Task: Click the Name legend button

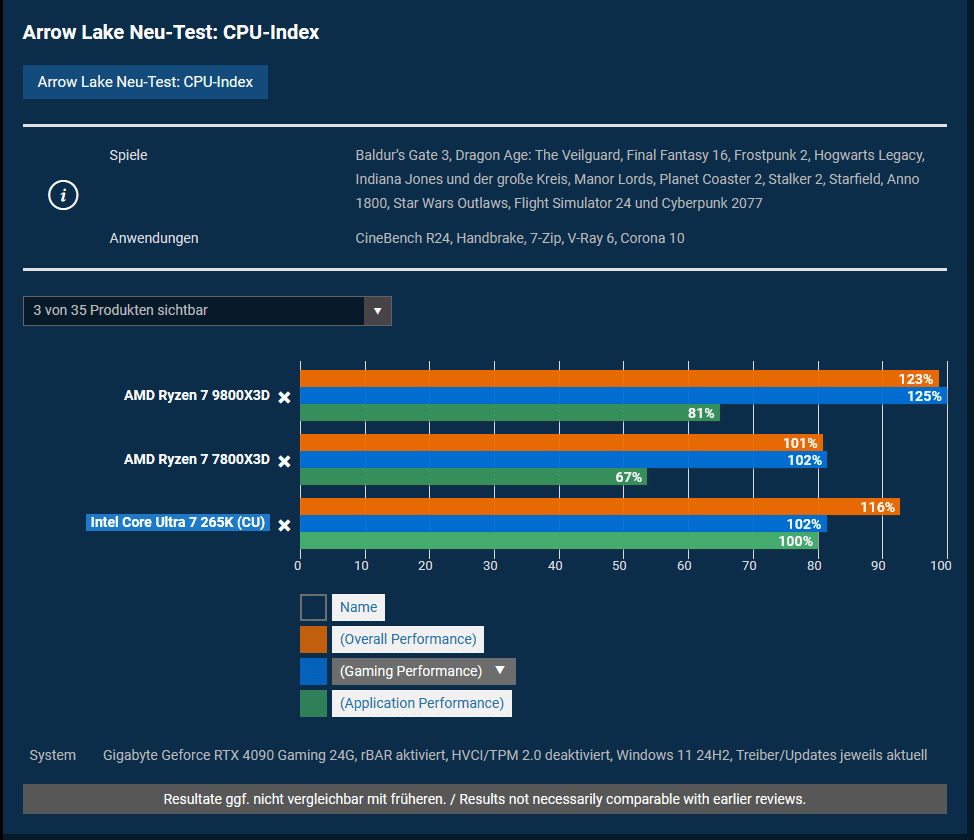Action: 358,607
